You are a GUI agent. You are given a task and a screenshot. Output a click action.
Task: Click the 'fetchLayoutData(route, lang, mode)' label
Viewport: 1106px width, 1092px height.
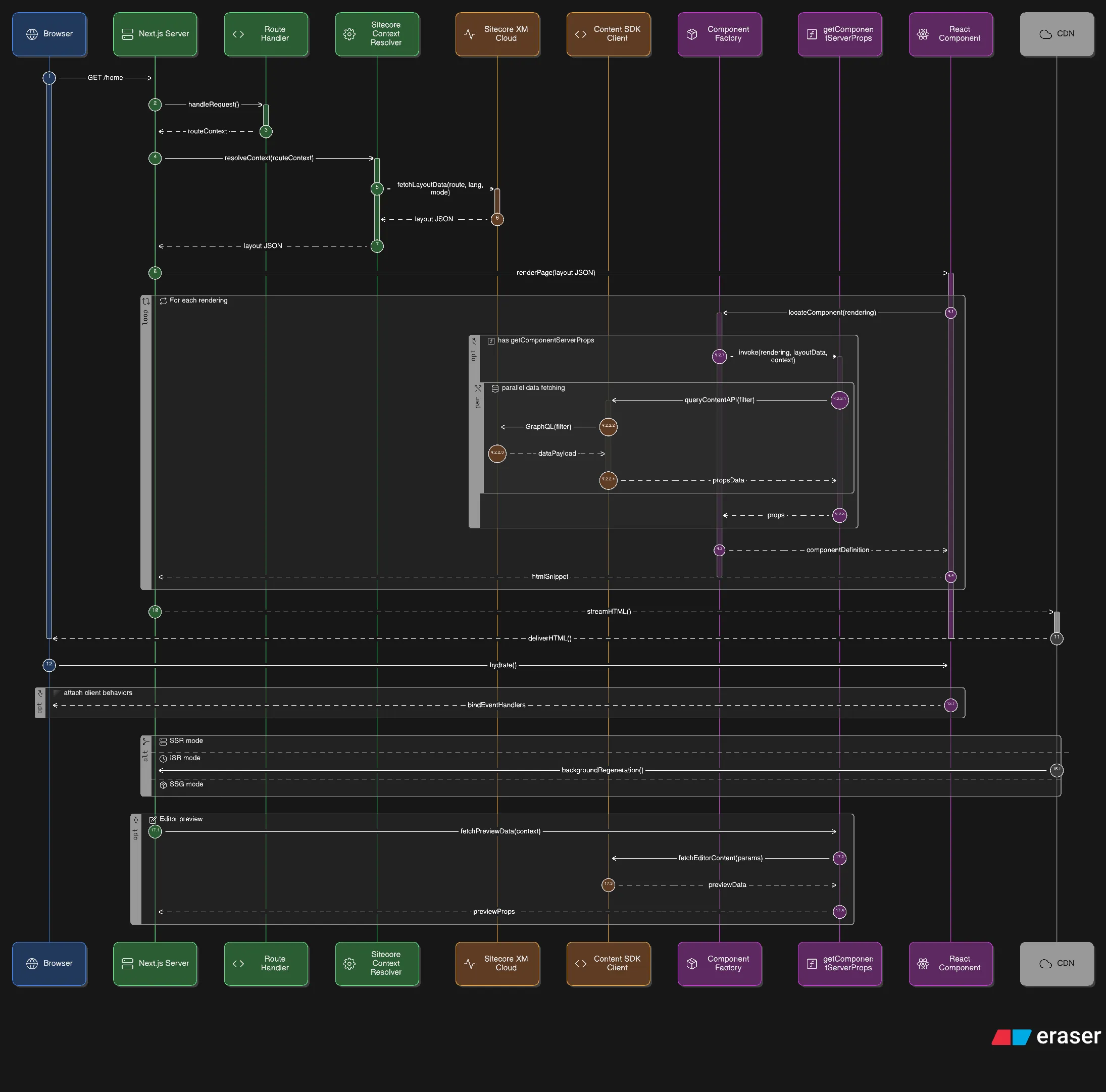[x=440, y=189]
